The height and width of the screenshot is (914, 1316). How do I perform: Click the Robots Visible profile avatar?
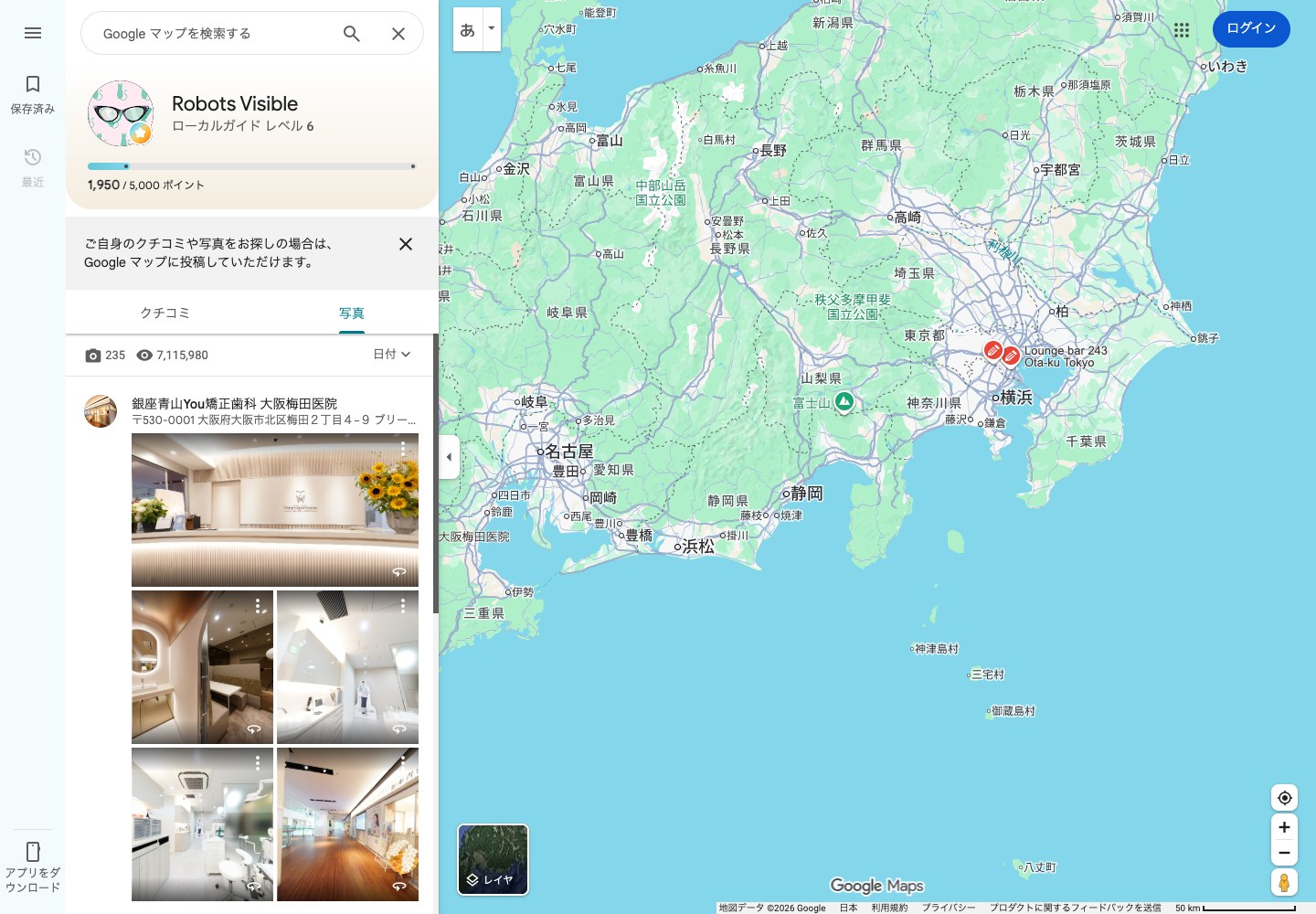pos(121,113)
